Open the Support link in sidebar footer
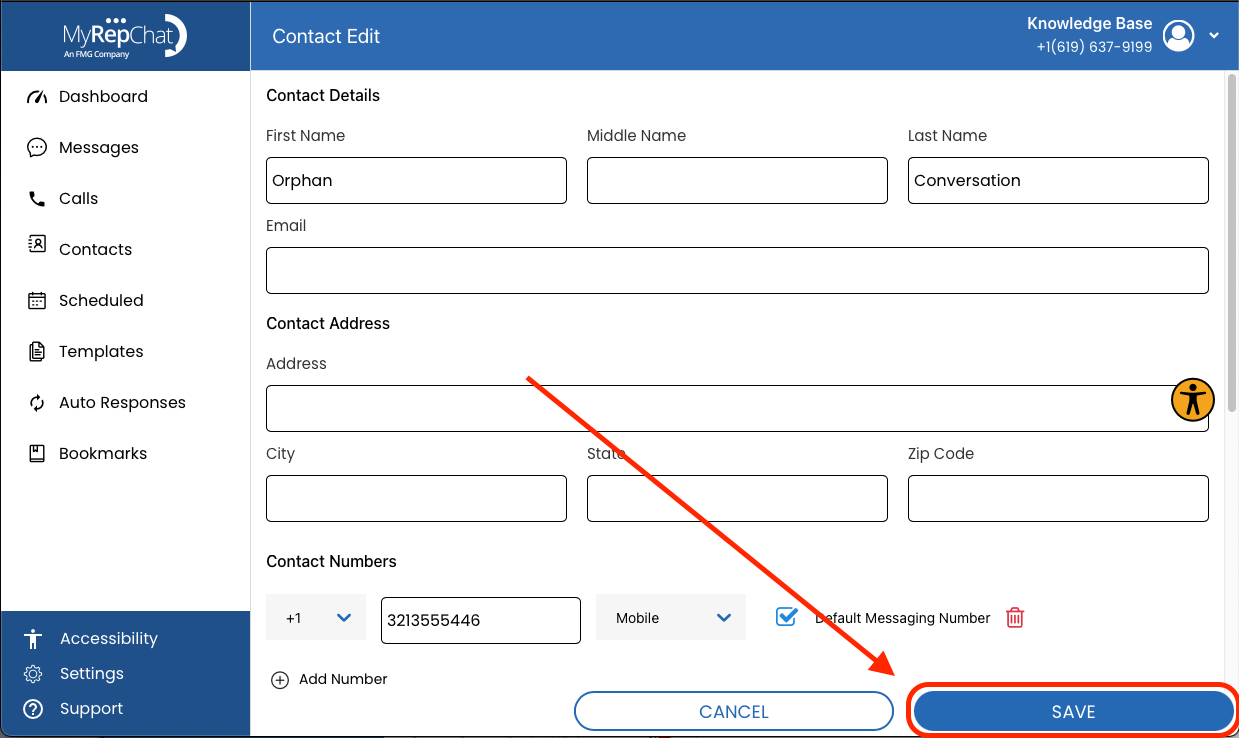1239x738 pixels. (x=91, y=709)
